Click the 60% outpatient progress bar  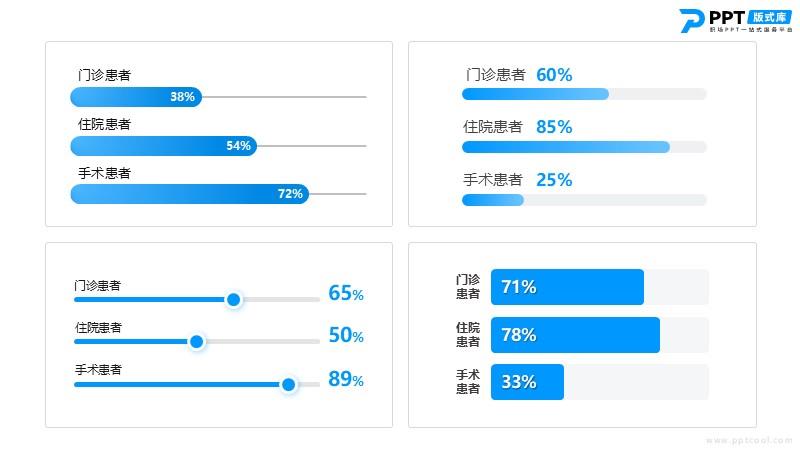(x=535, y=94)
